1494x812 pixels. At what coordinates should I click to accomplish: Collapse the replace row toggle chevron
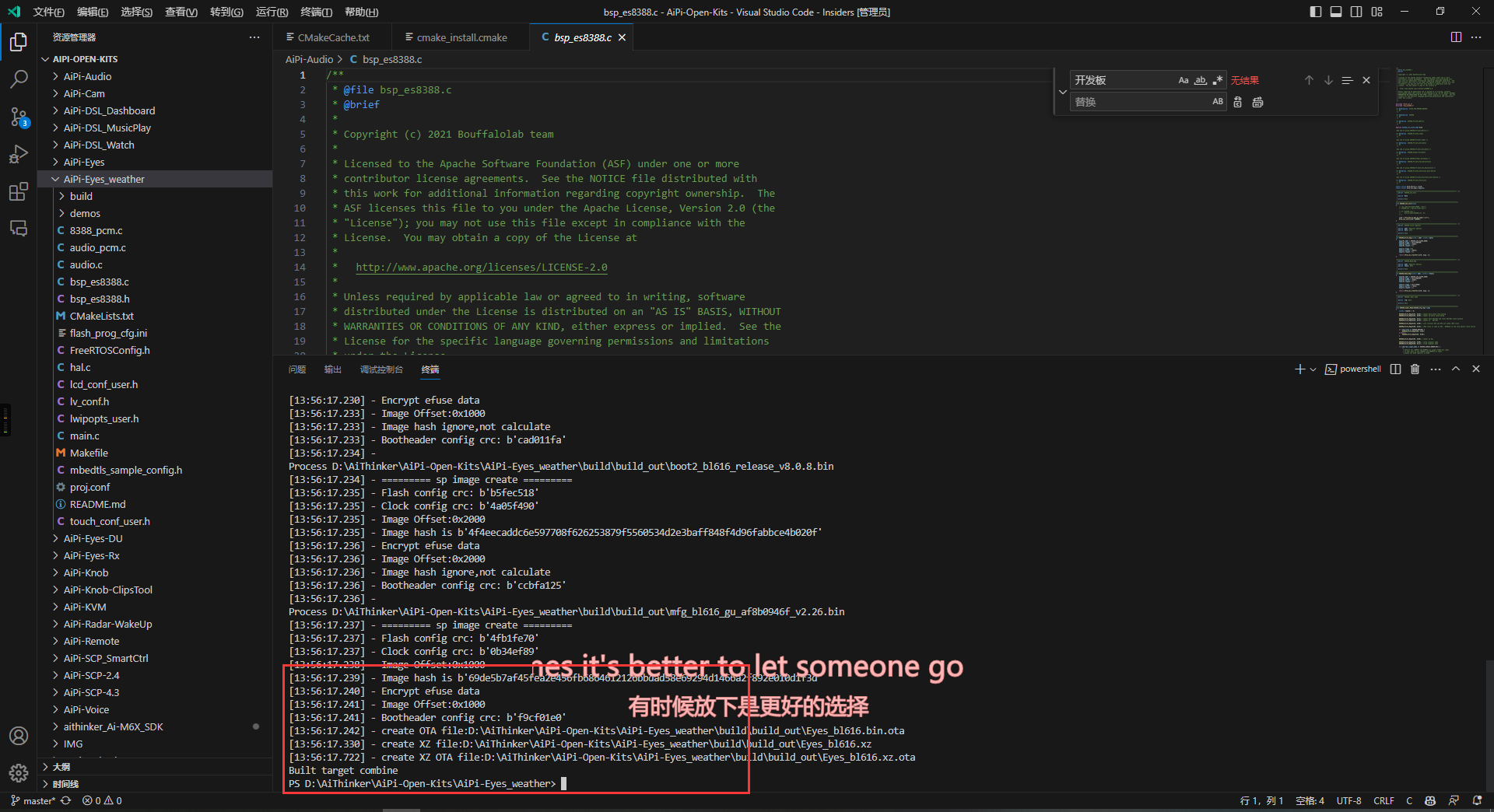tap(1063, 92)
